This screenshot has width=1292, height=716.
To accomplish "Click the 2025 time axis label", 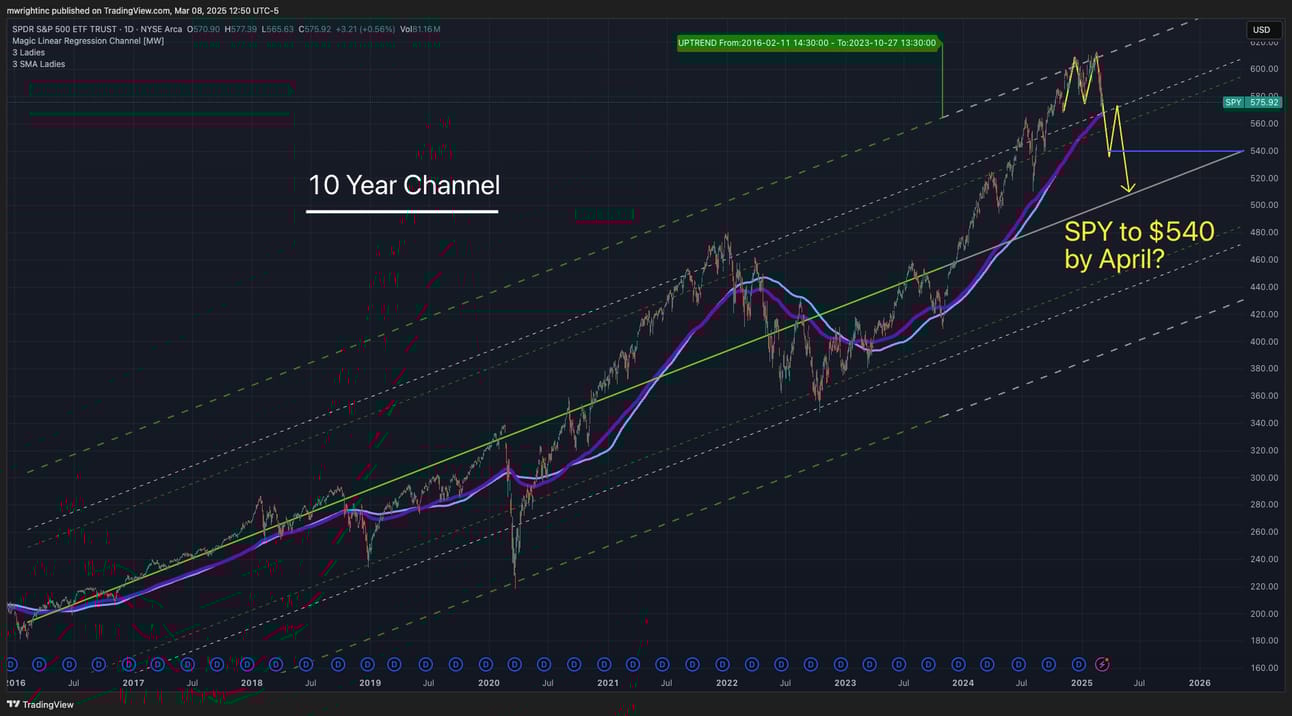I will tap(1082, 683).
